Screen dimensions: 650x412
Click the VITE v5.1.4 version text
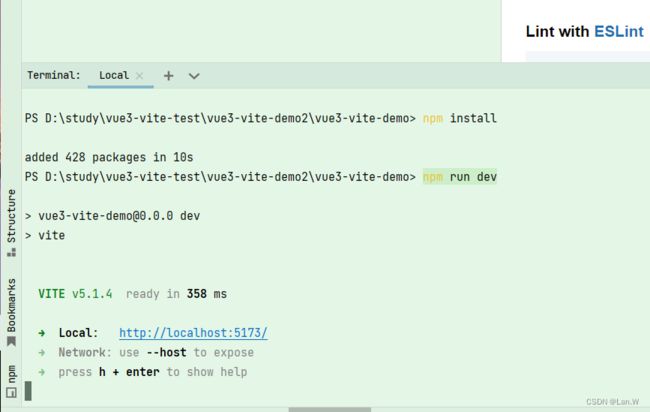(75, 294)
